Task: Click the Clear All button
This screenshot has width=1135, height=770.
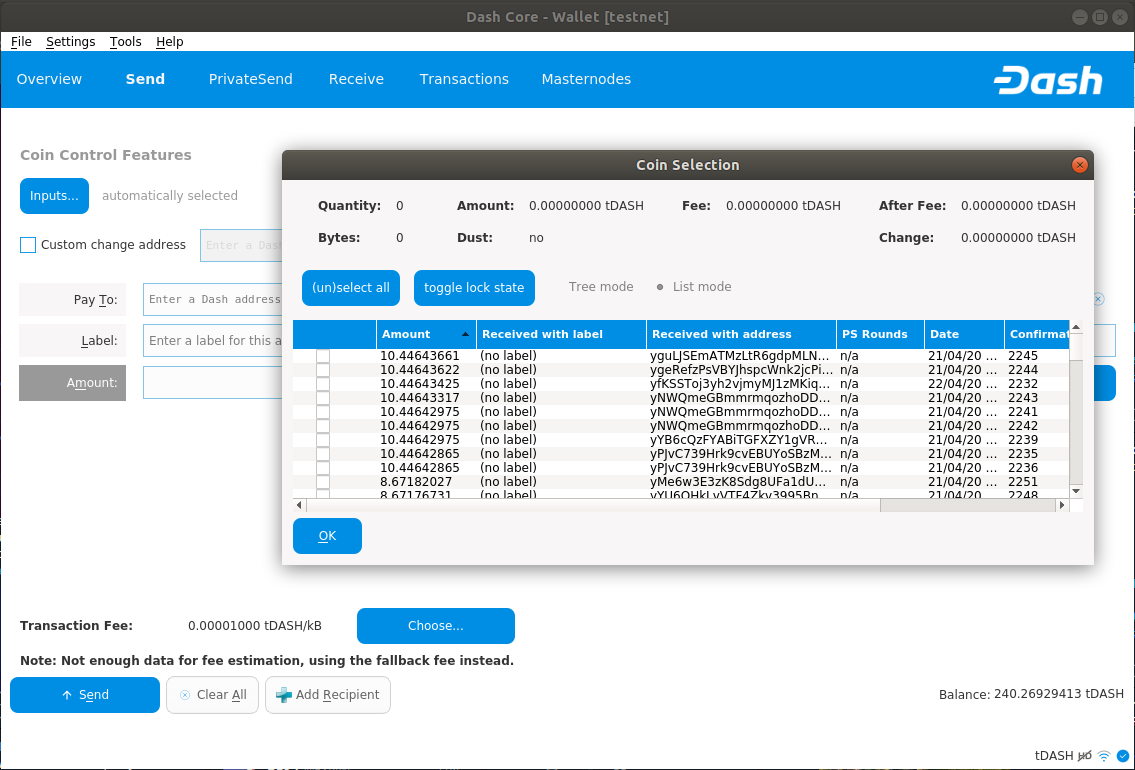Action: pyautogui.click(x=212, y=695)
